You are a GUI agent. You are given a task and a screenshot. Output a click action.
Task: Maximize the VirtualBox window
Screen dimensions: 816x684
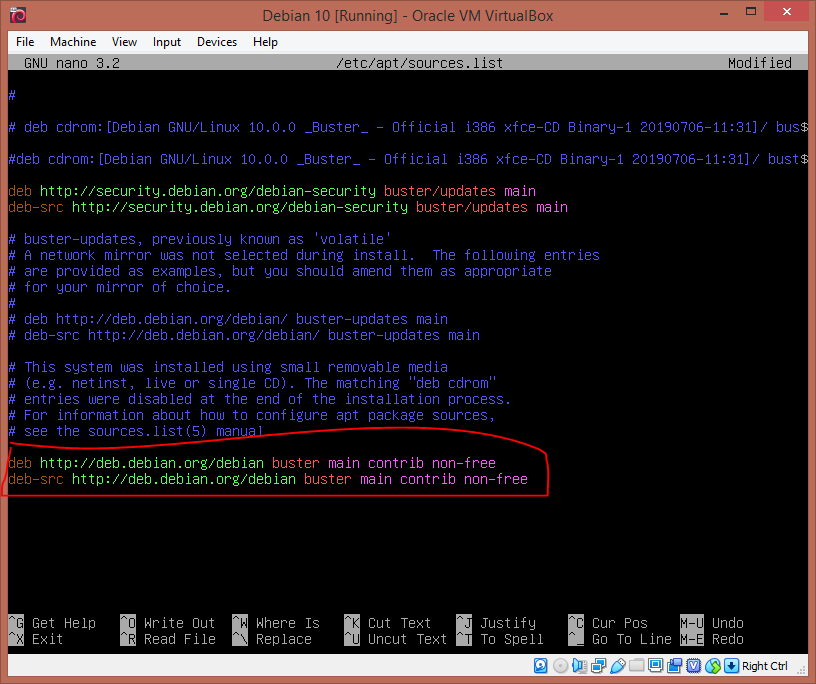tap(750, 12)
